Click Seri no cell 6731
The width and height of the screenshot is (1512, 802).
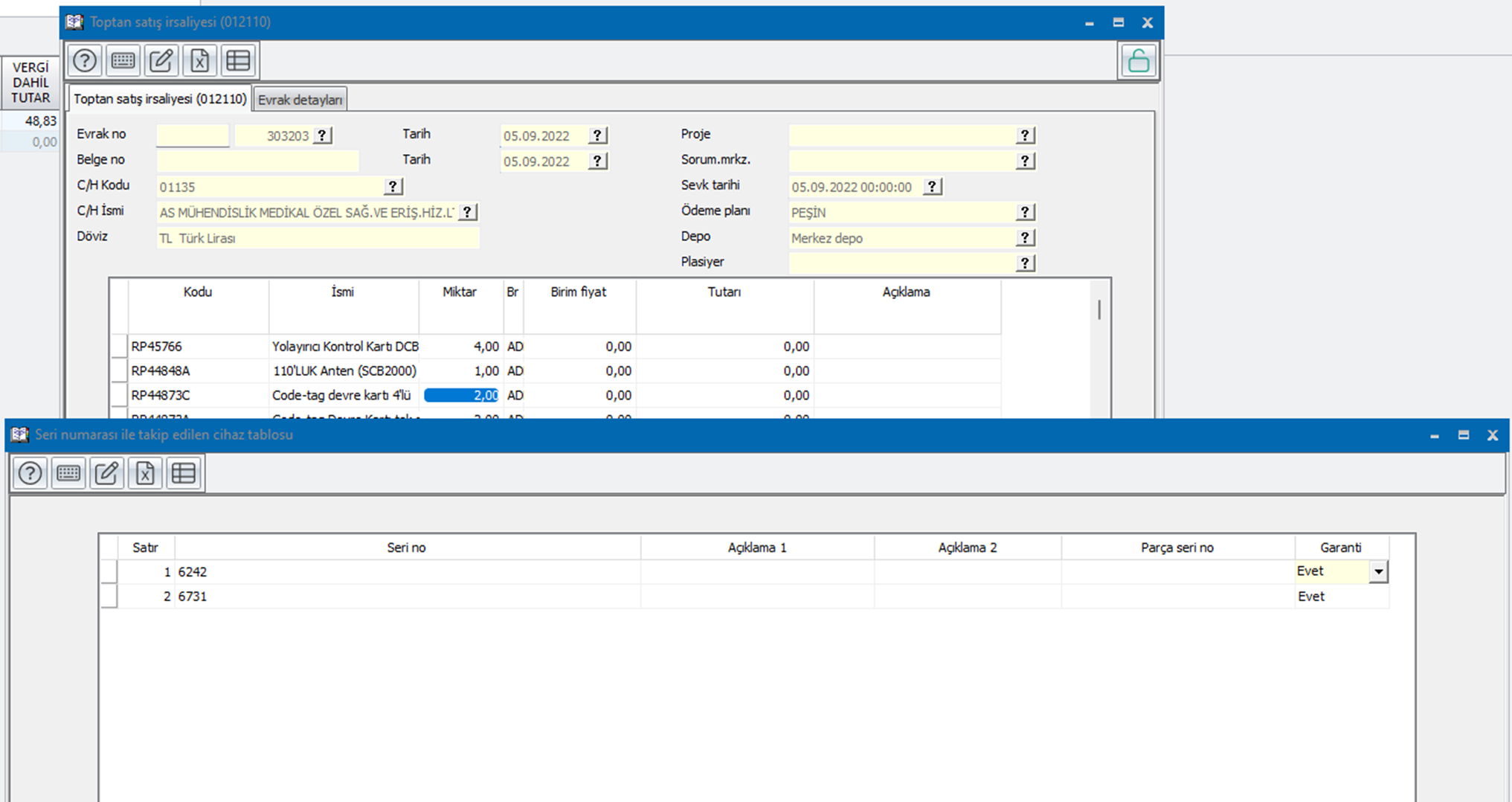[408, 597]
